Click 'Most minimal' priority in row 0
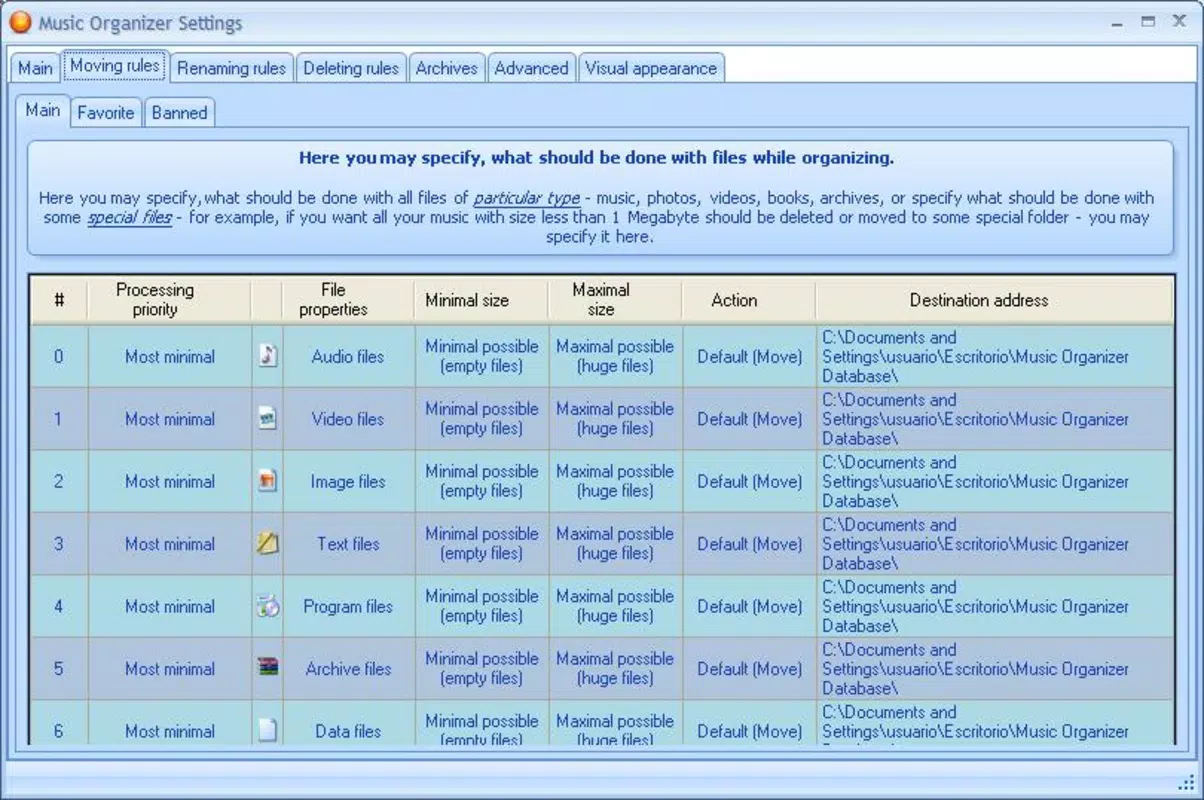The width and height of the screenshot is (1204, 800). [x=170, y=356]
